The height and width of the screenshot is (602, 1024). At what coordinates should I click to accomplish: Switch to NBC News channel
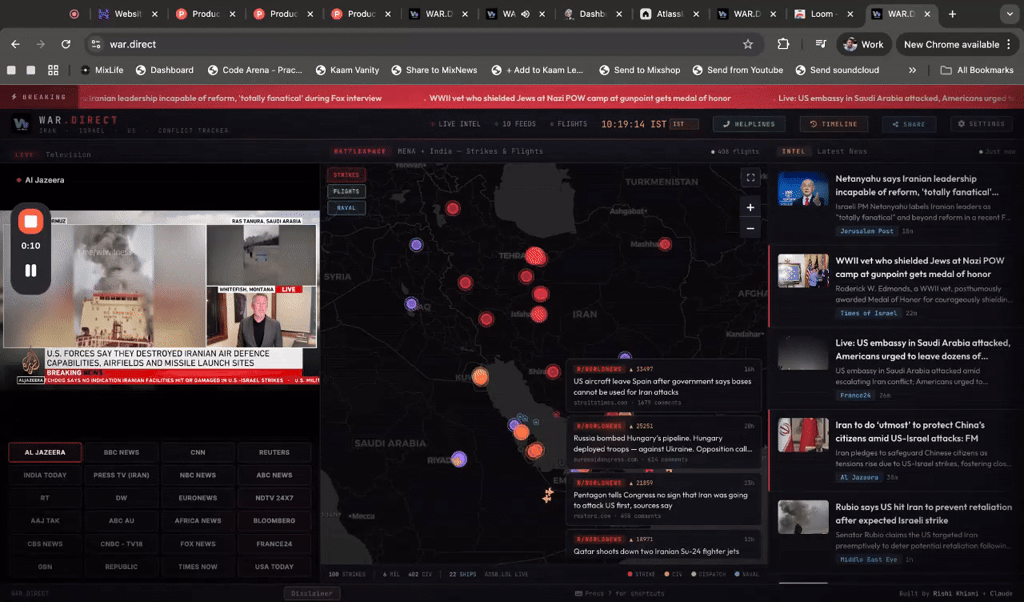(198, 475)
